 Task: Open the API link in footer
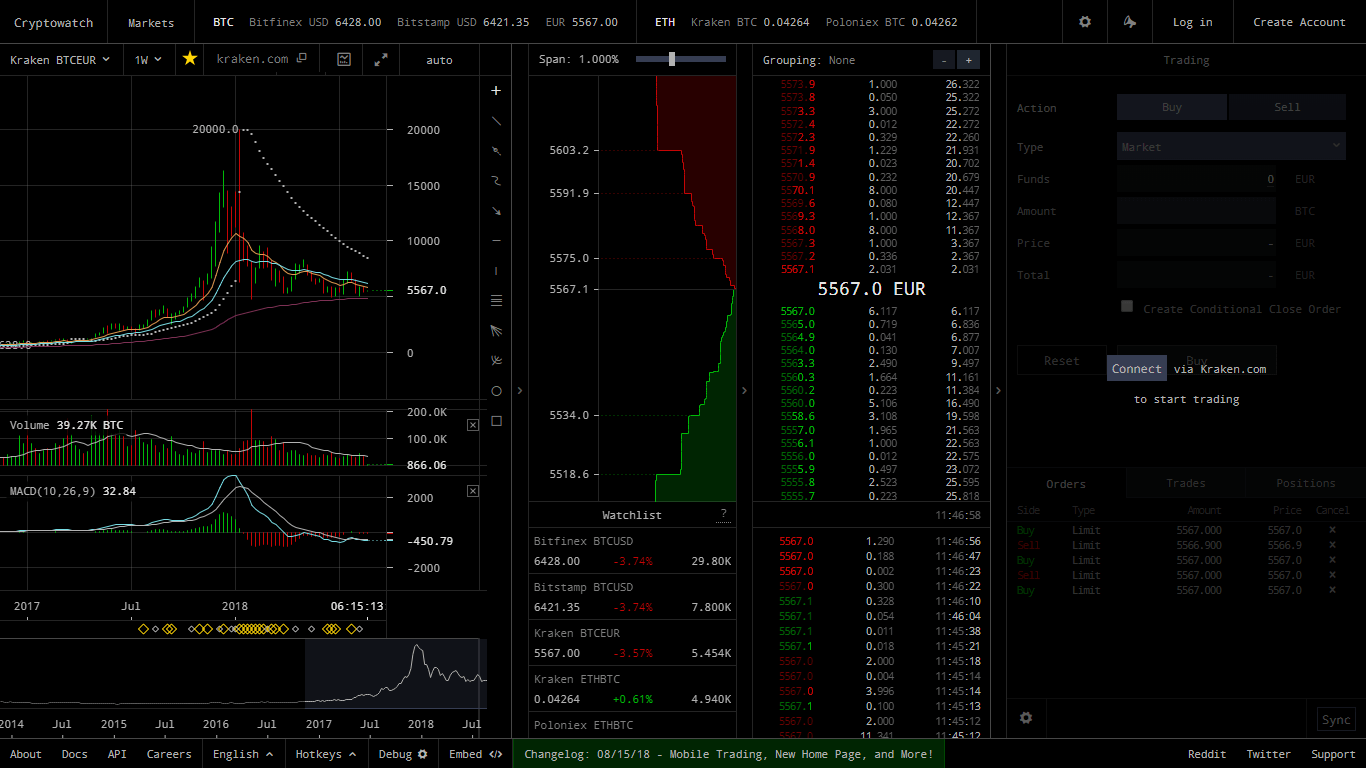click(x=117, y=754)
